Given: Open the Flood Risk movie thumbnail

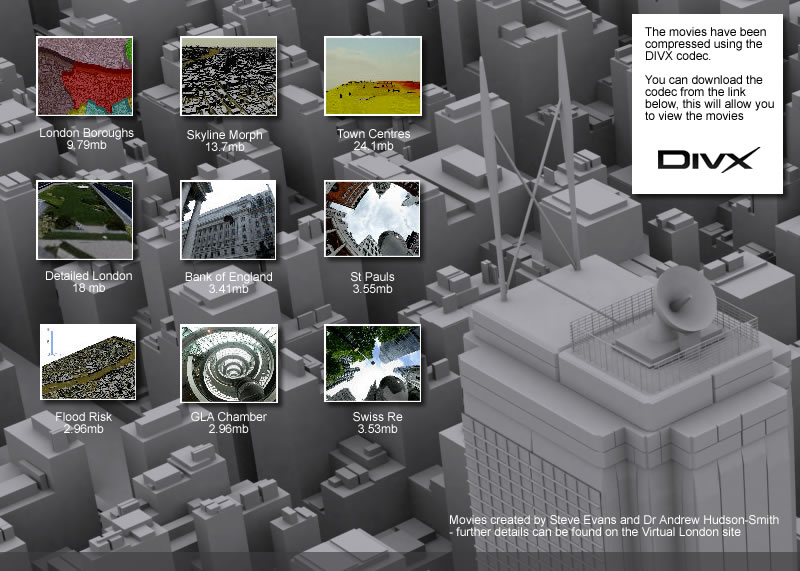Looking at the screenshot, I should pos(88,362).
